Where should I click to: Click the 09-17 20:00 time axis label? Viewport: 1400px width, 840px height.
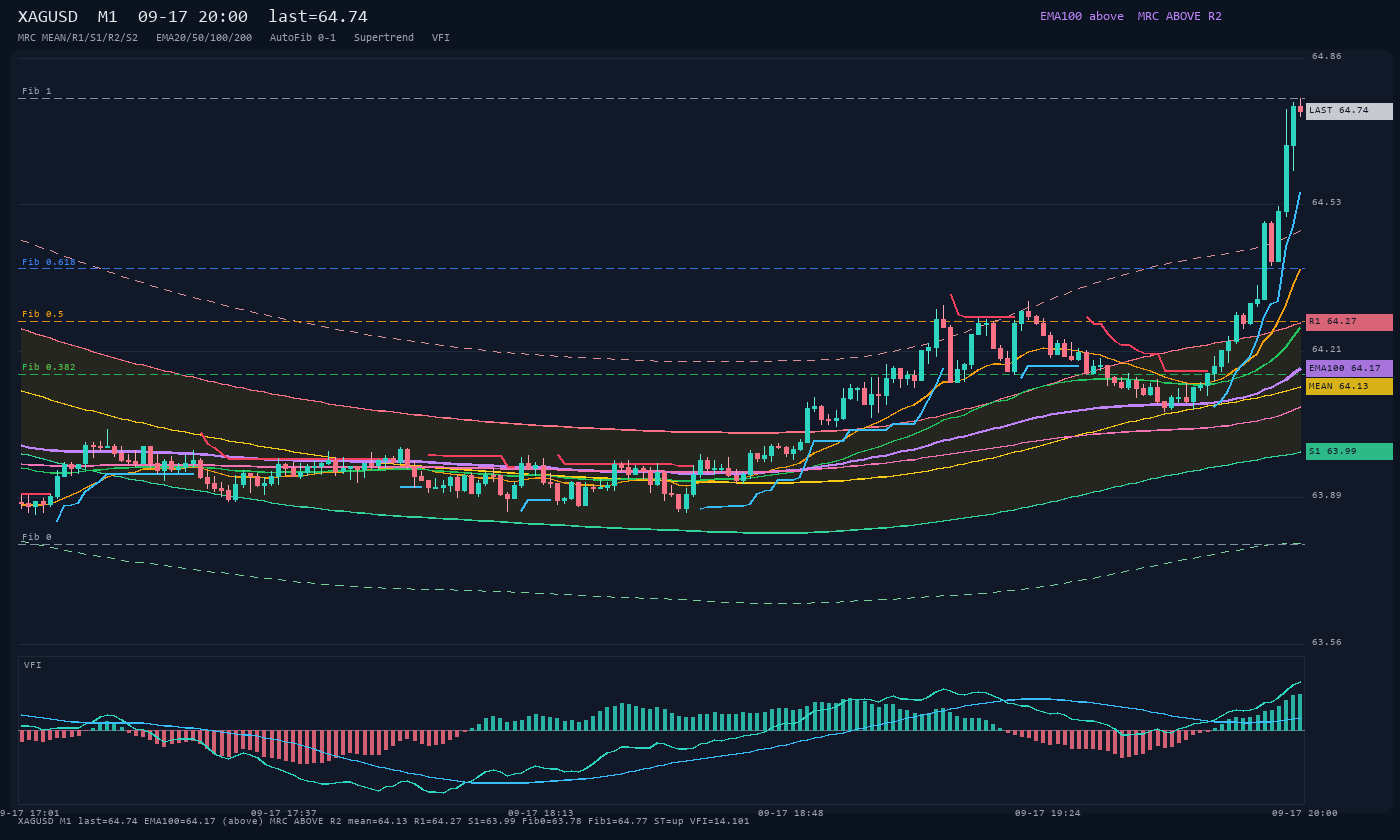point(1305,813)
